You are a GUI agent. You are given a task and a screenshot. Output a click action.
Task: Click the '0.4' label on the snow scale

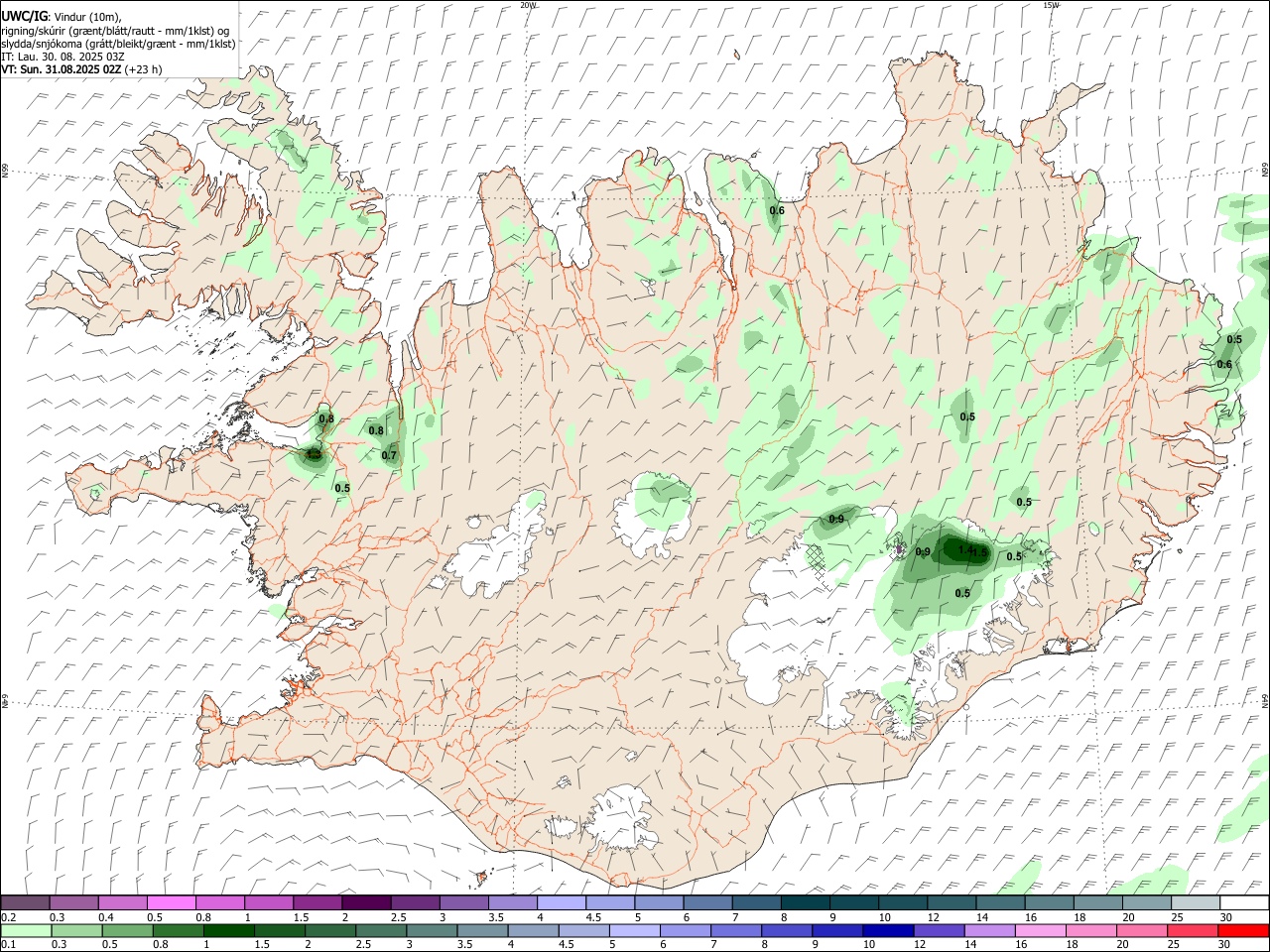pyautogui.click(x=106, y=917)
